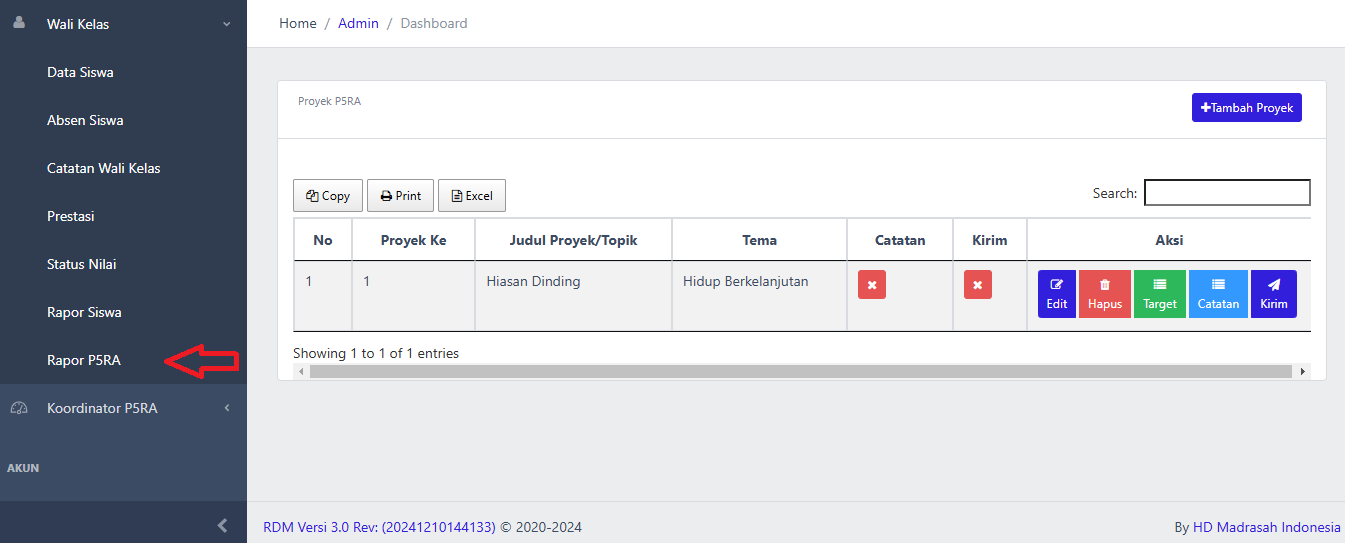Click the Hiasan Dinding cell
The image size is (1345, 543).
click(573, 296)
